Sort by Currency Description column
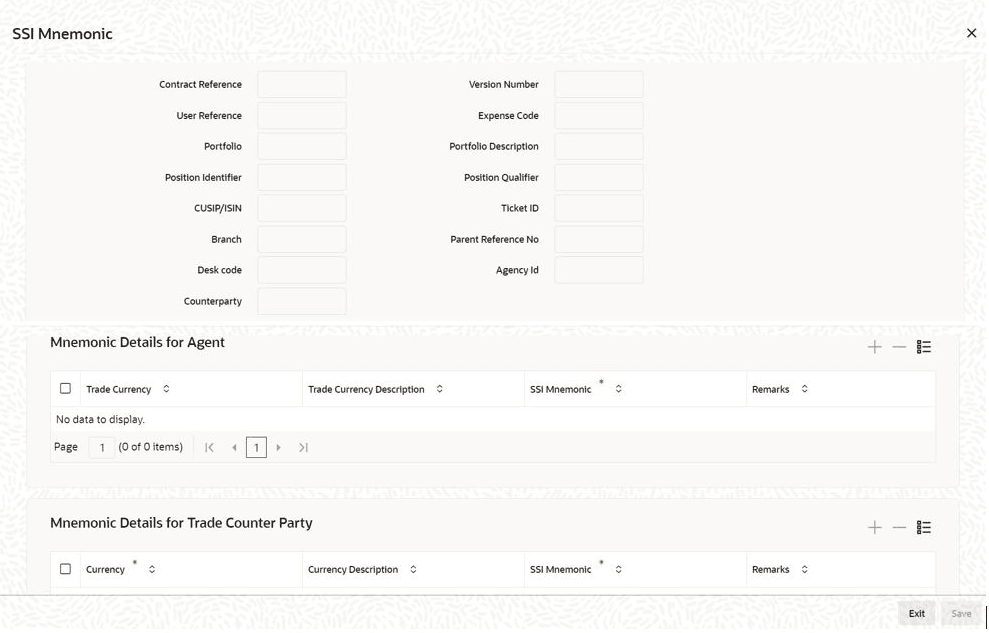 (x=413, y=569)
